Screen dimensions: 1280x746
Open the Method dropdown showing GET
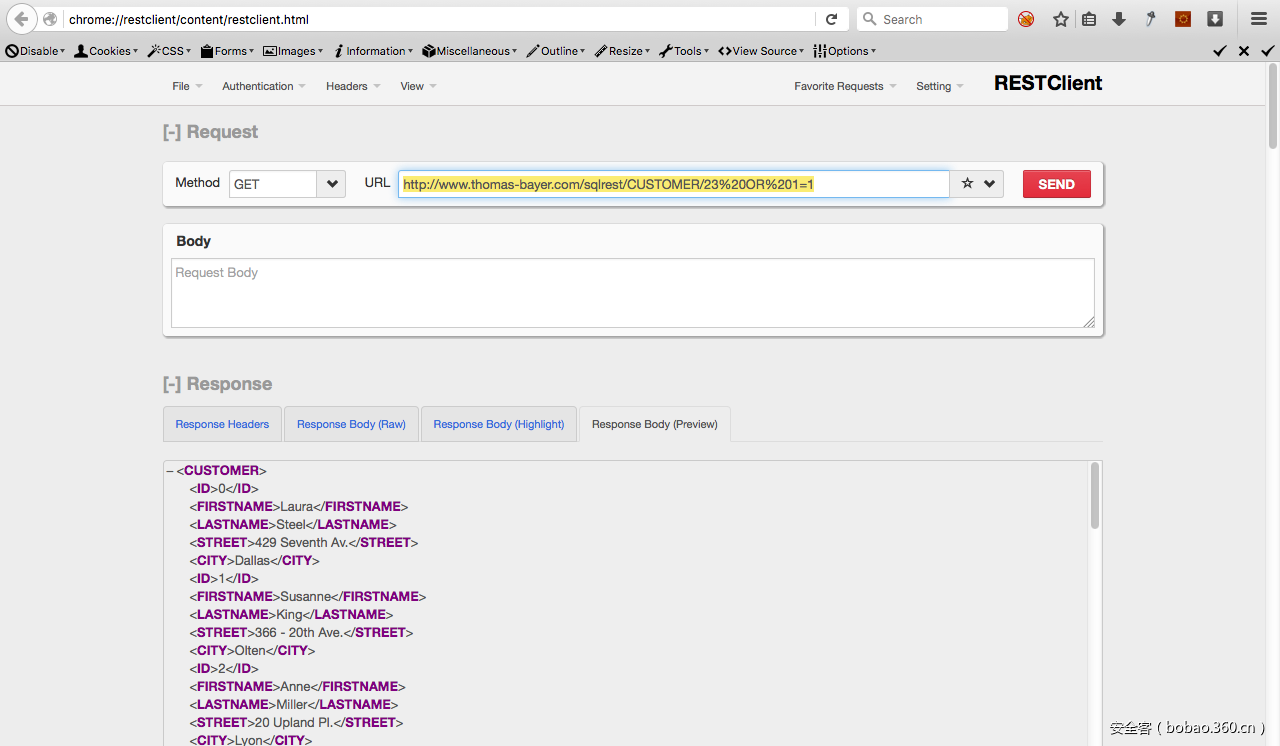[x=331, y=184]
